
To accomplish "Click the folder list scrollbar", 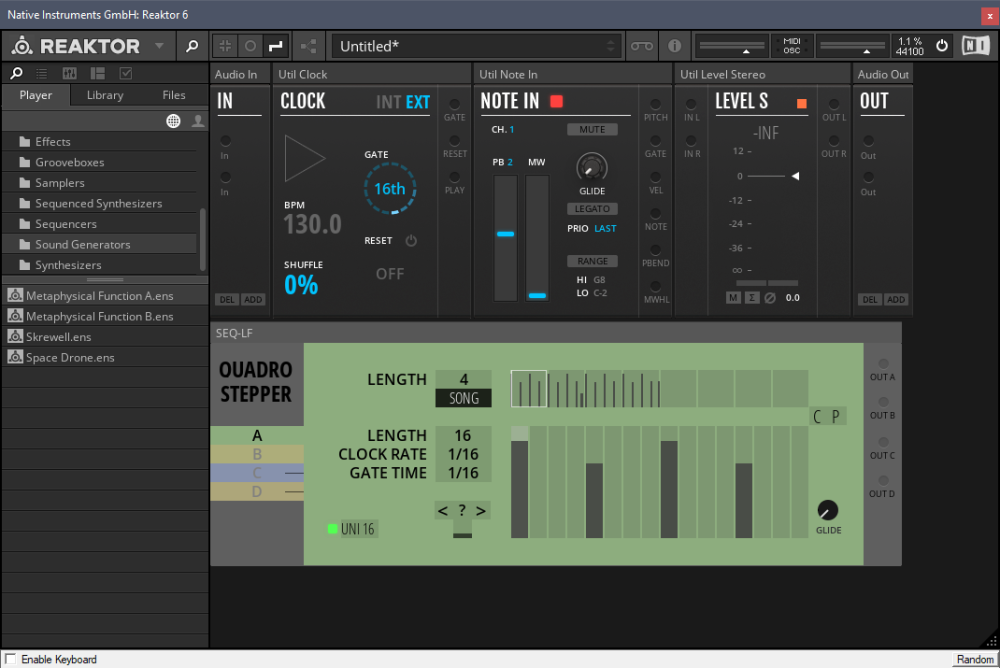I will tap(203, 239).
